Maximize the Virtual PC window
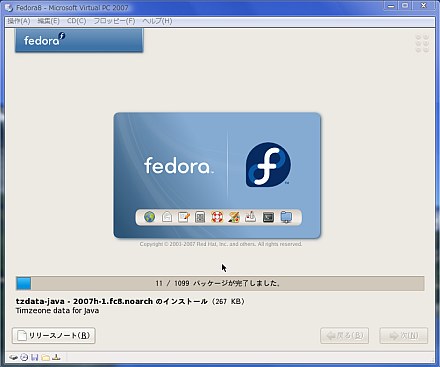Image resolution: width=440 pixels, height=367 pixels. tap(405, 6)
